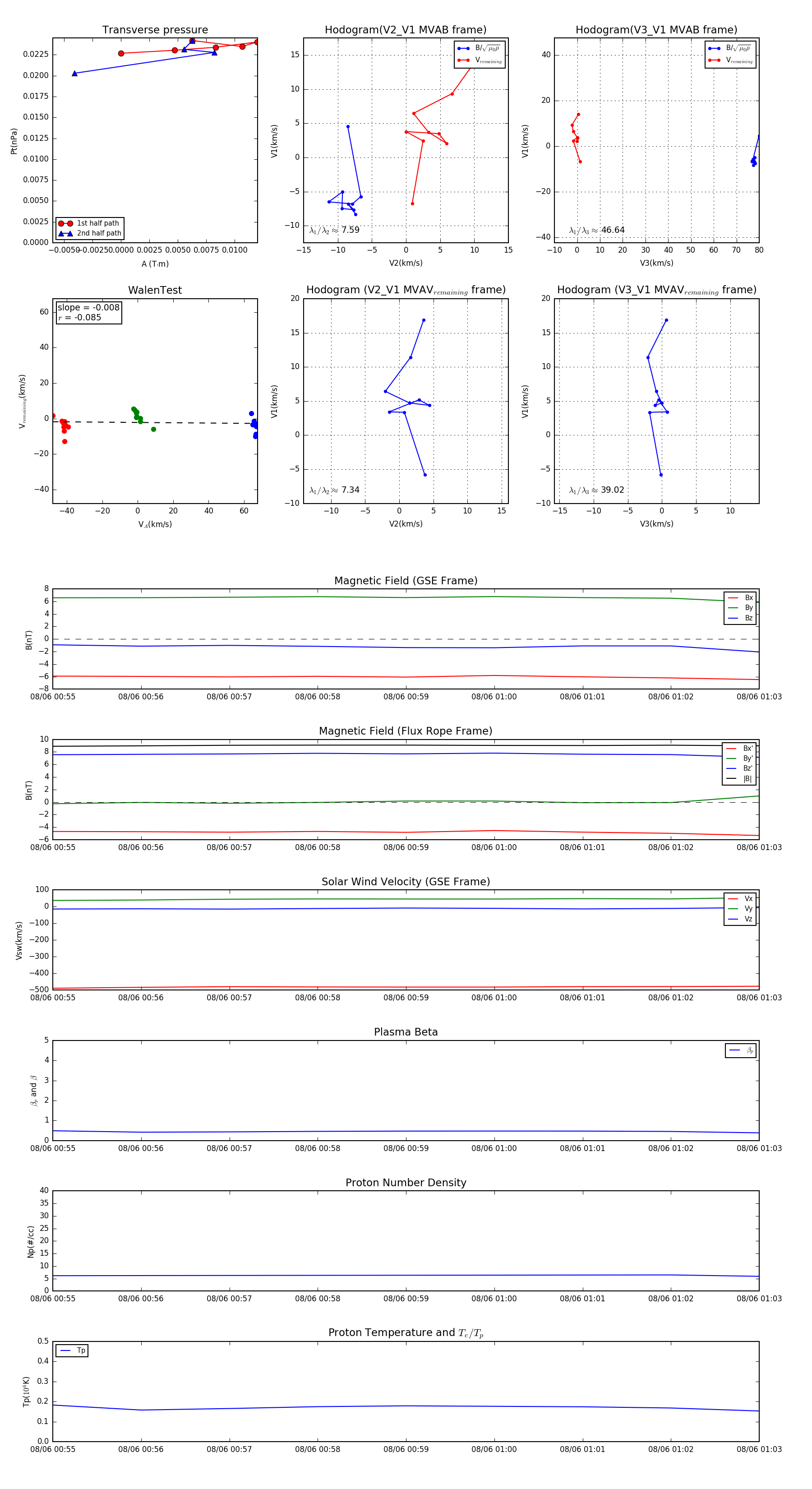
Task: Click the 'WalenTest' plot title
Action: point(155,290)
